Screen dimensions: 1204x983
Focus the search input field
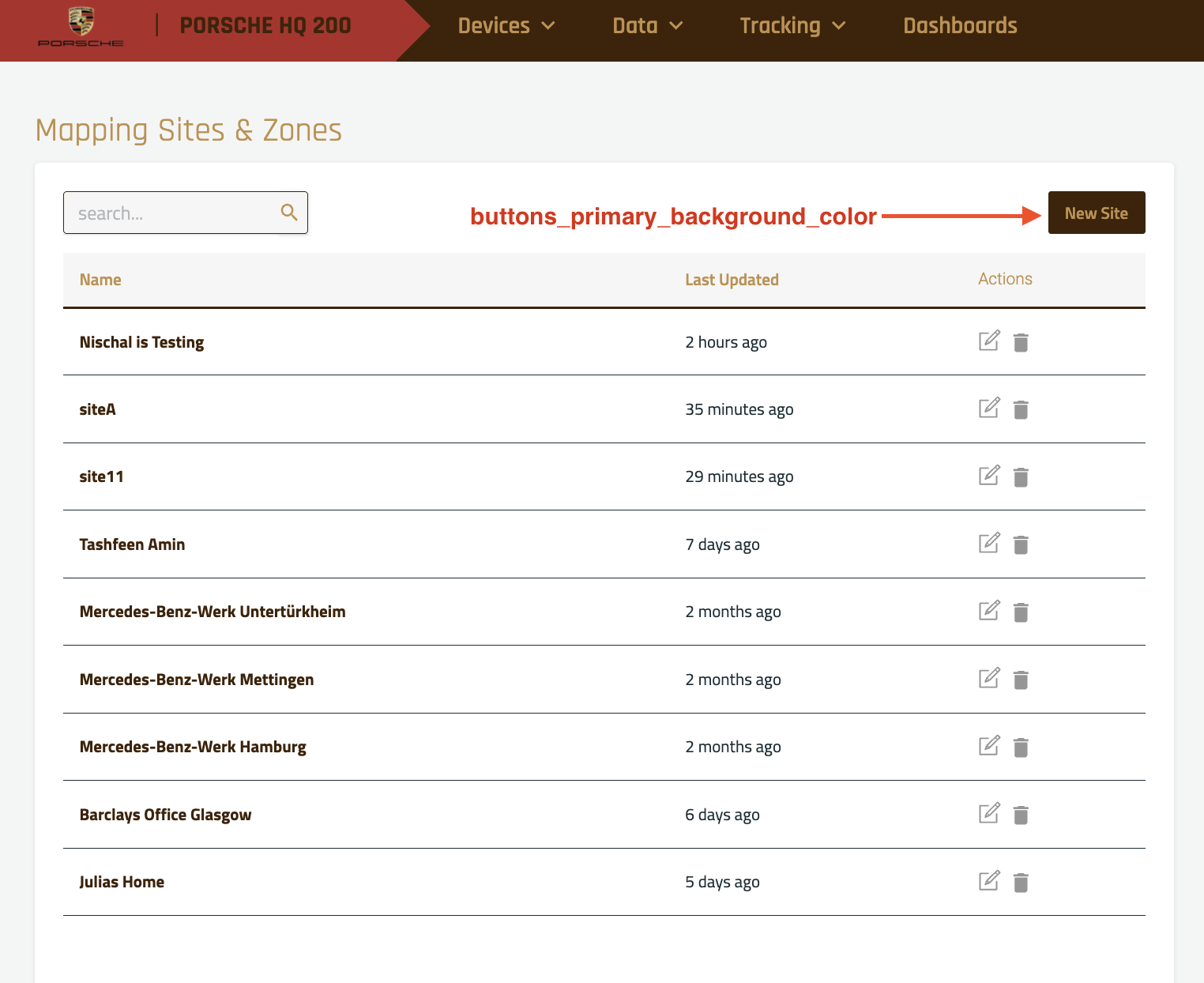coord(174,213)
